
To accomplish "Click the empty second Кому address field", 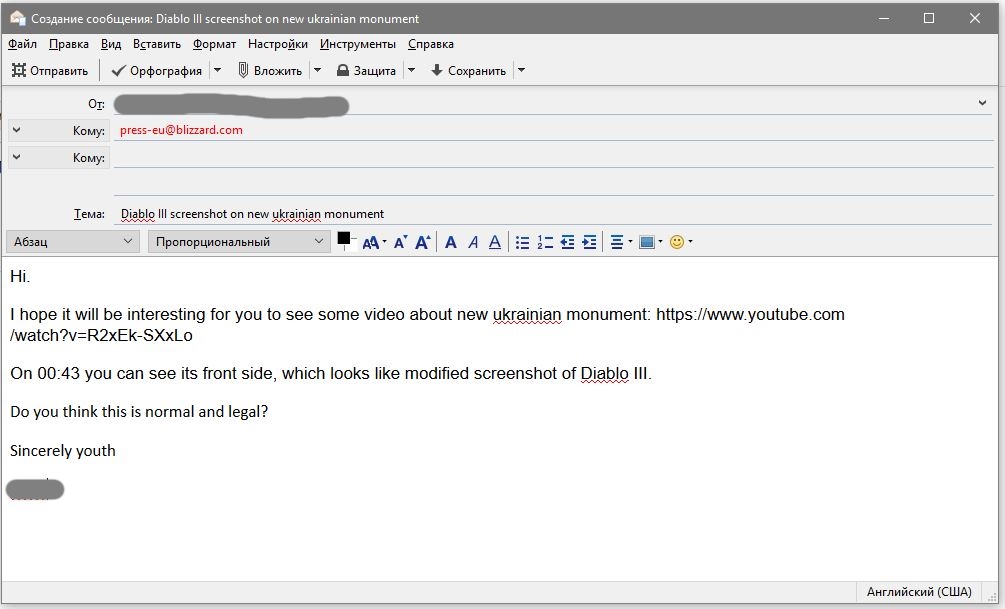I will (x=553, y=157).
